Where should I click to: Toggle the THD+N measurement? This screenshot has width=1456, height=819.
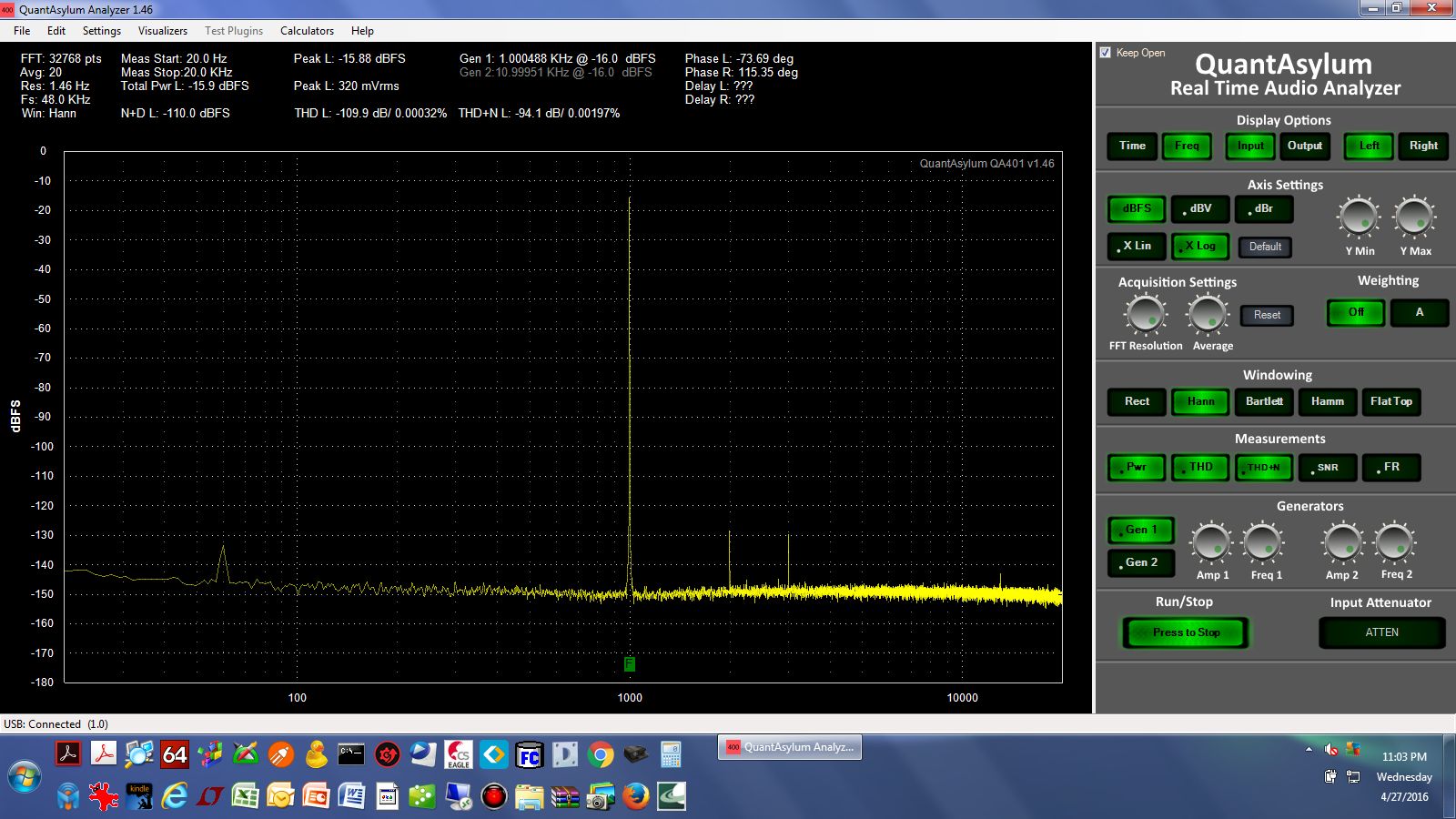pyautogui.click(x=1264, y=467)
